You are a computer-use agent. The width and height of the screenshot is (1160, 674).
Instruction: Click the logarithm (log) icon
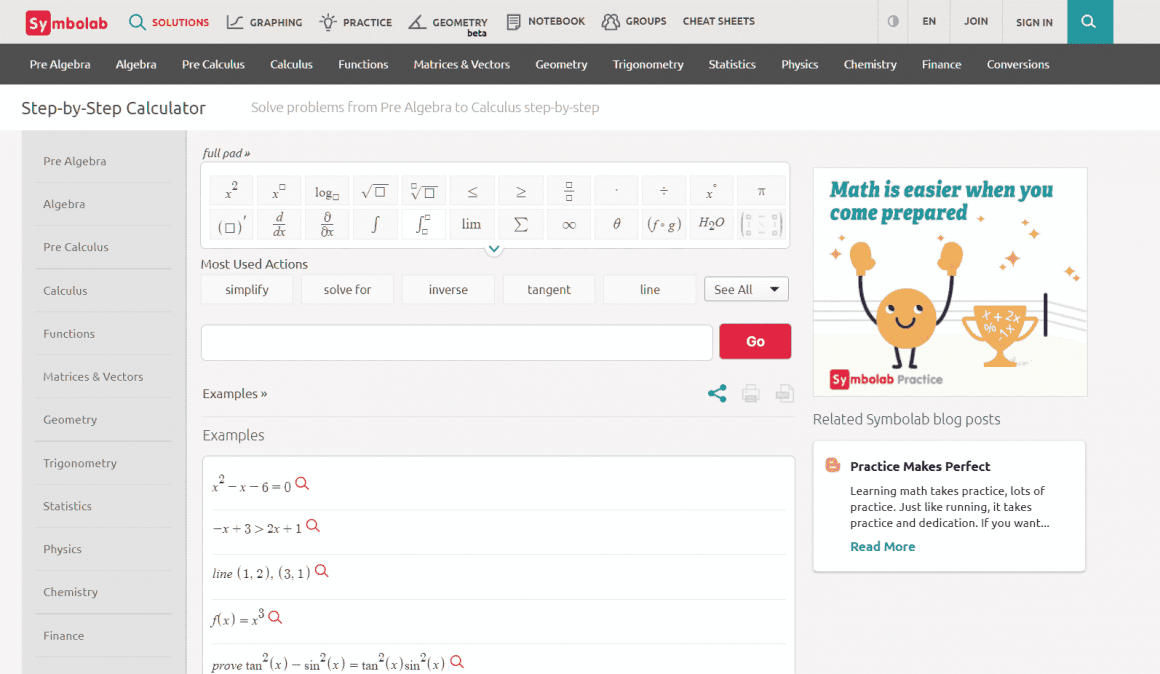327,190
